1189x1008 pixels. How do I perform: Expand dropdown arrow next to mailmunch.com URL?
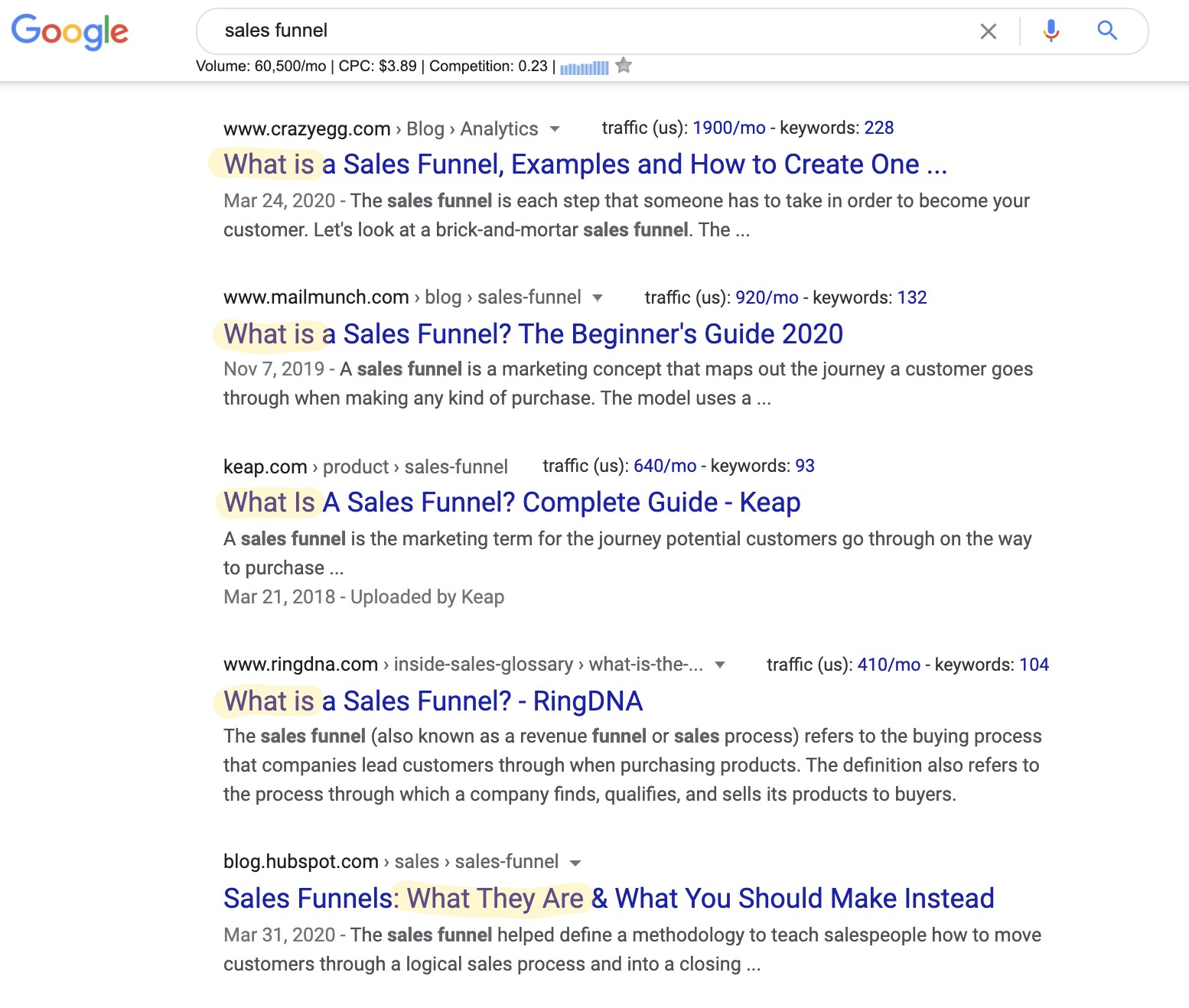point(598,298)
